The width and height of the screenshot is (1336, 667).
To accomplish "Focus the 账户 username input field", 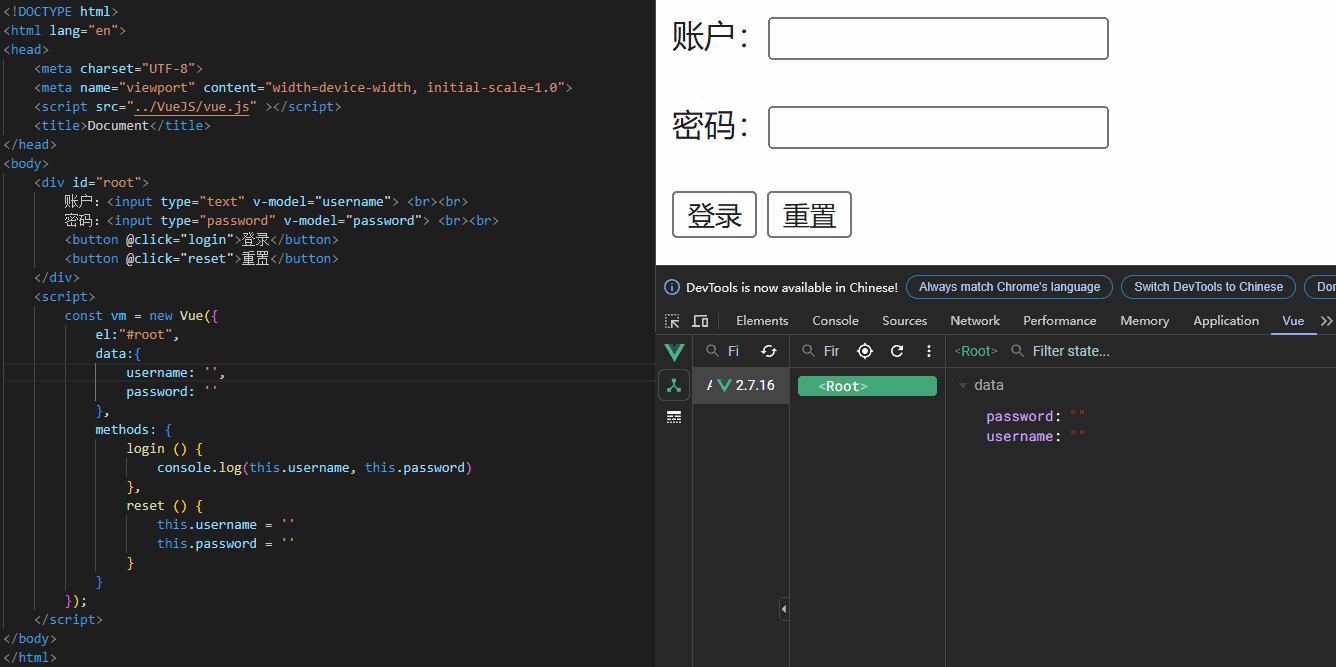I will 938,38.
